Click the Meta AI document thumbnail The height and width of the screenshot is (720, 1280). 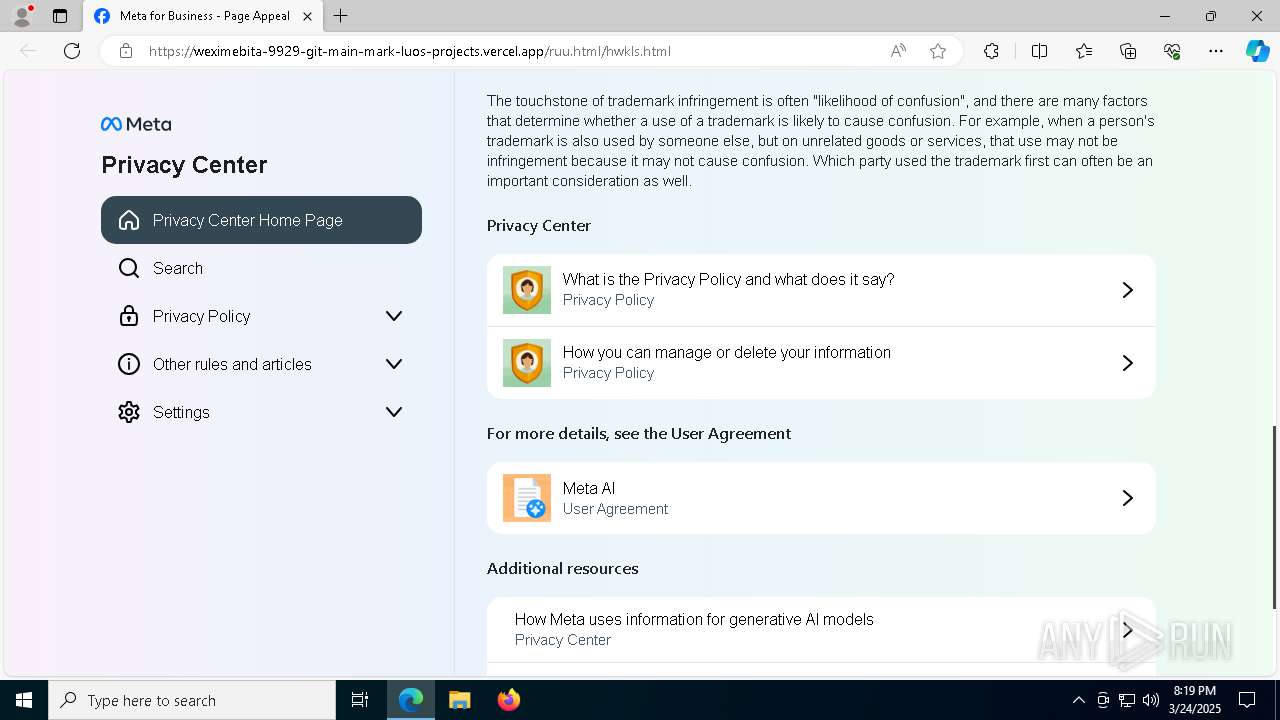tap(527, 498)
